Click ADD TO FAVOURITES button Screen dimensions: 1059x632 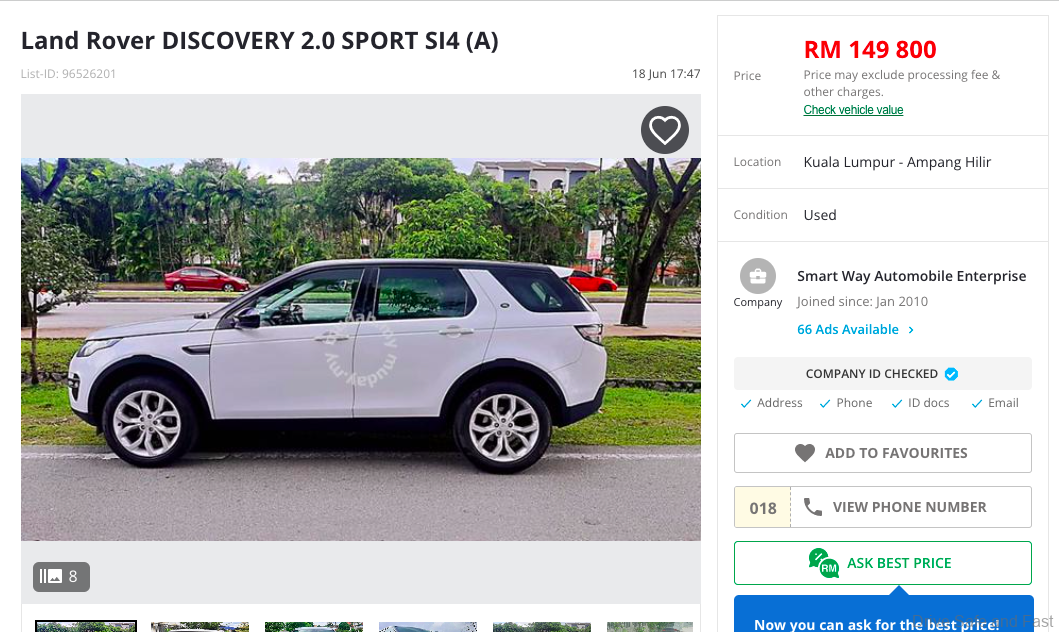tap(883, 453)
